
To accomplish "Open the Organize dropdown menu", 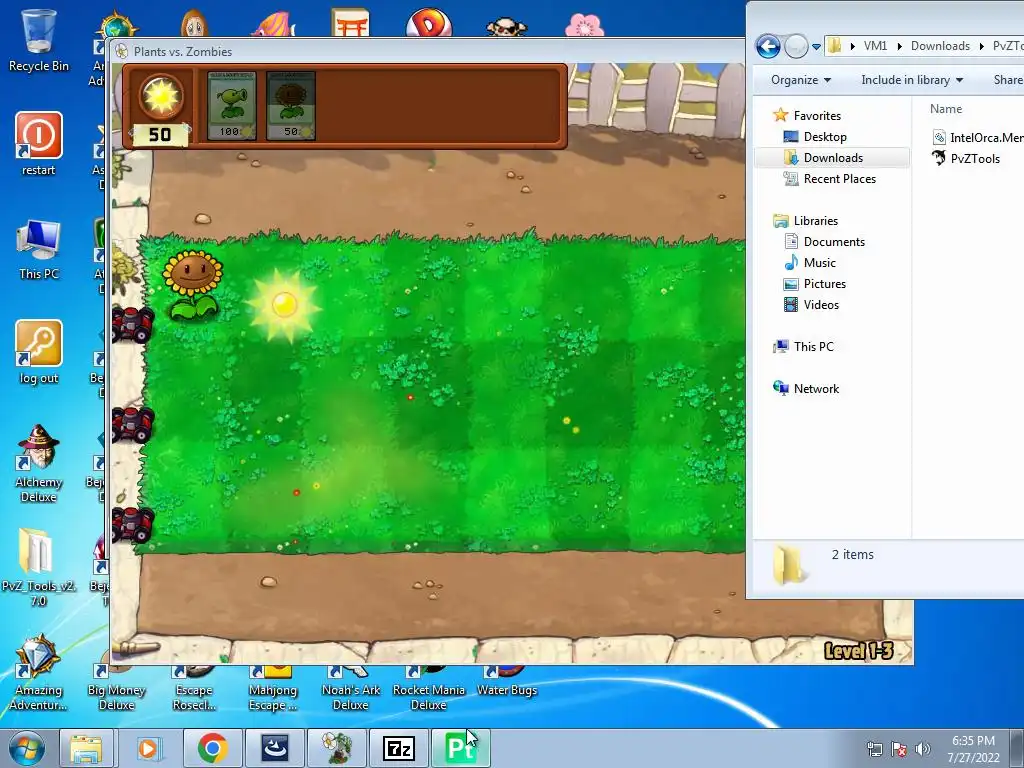I will (x=801, y=80).
